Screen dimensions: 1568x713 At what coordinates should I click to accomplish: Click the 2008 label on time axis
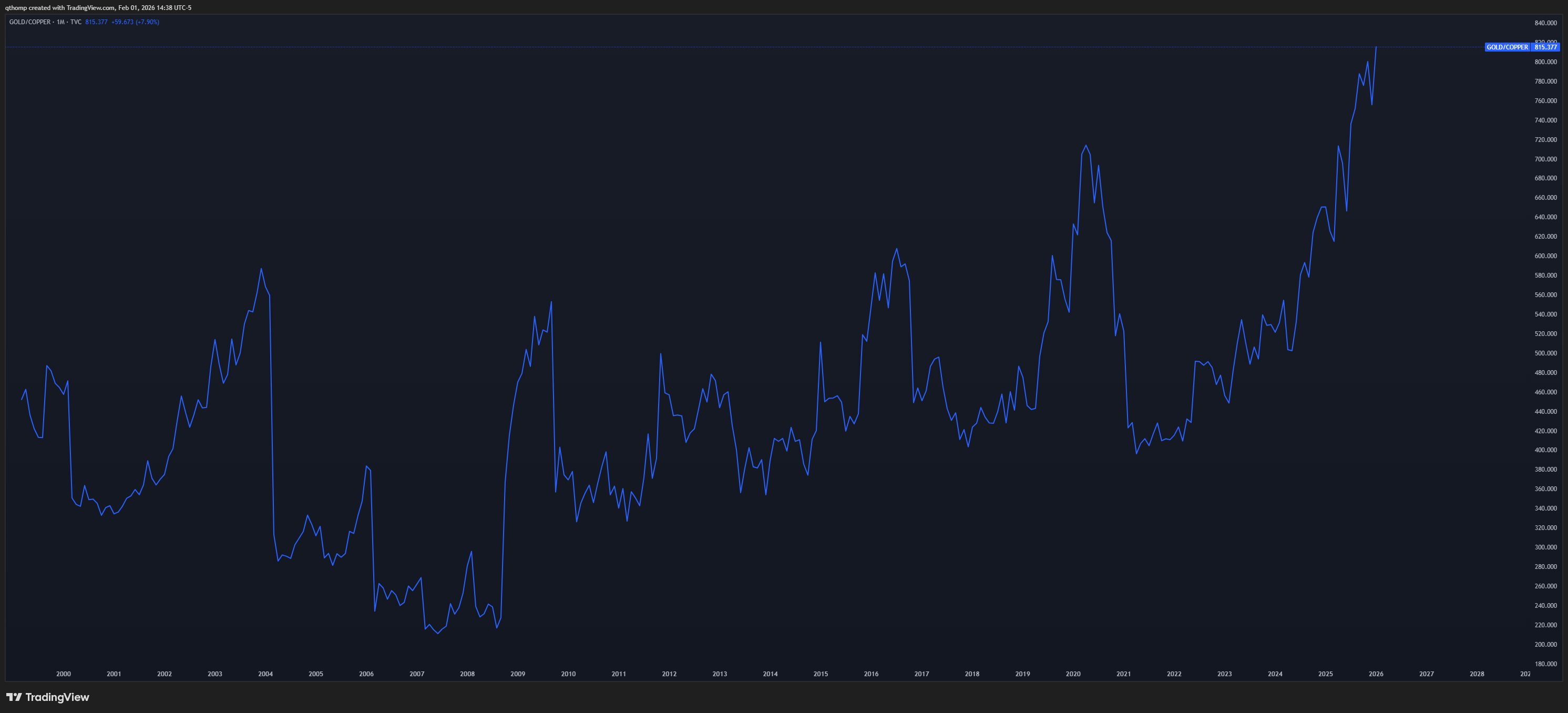point(467,674)
